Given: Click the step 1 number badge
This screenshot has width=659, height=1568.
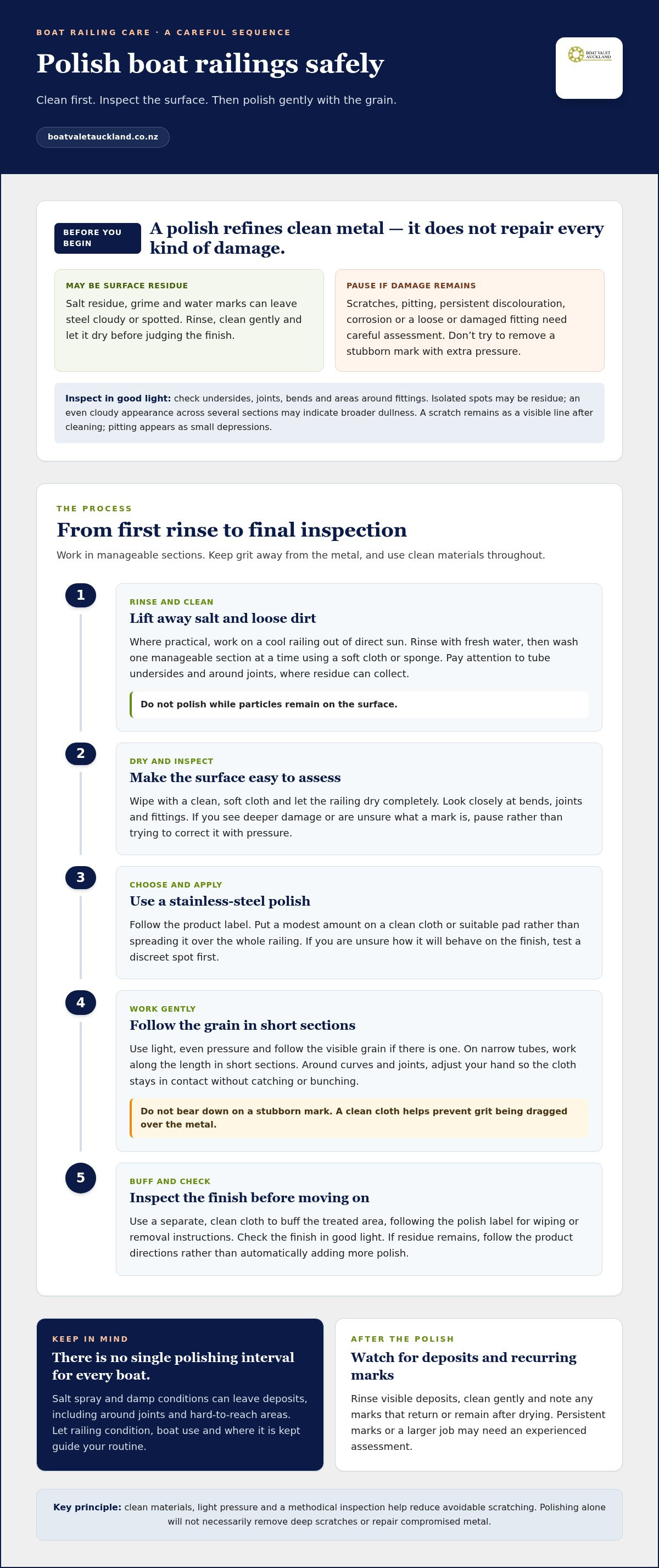Looking at the screenshot, I should (x=81, y=595).
